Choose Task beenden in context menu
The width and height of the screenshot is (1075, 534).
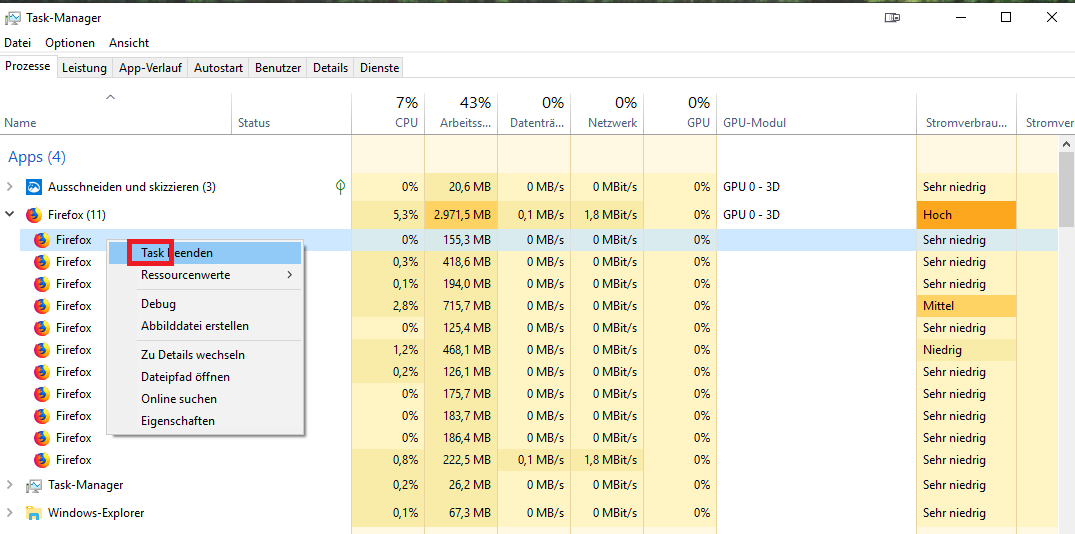coord(205,253)
